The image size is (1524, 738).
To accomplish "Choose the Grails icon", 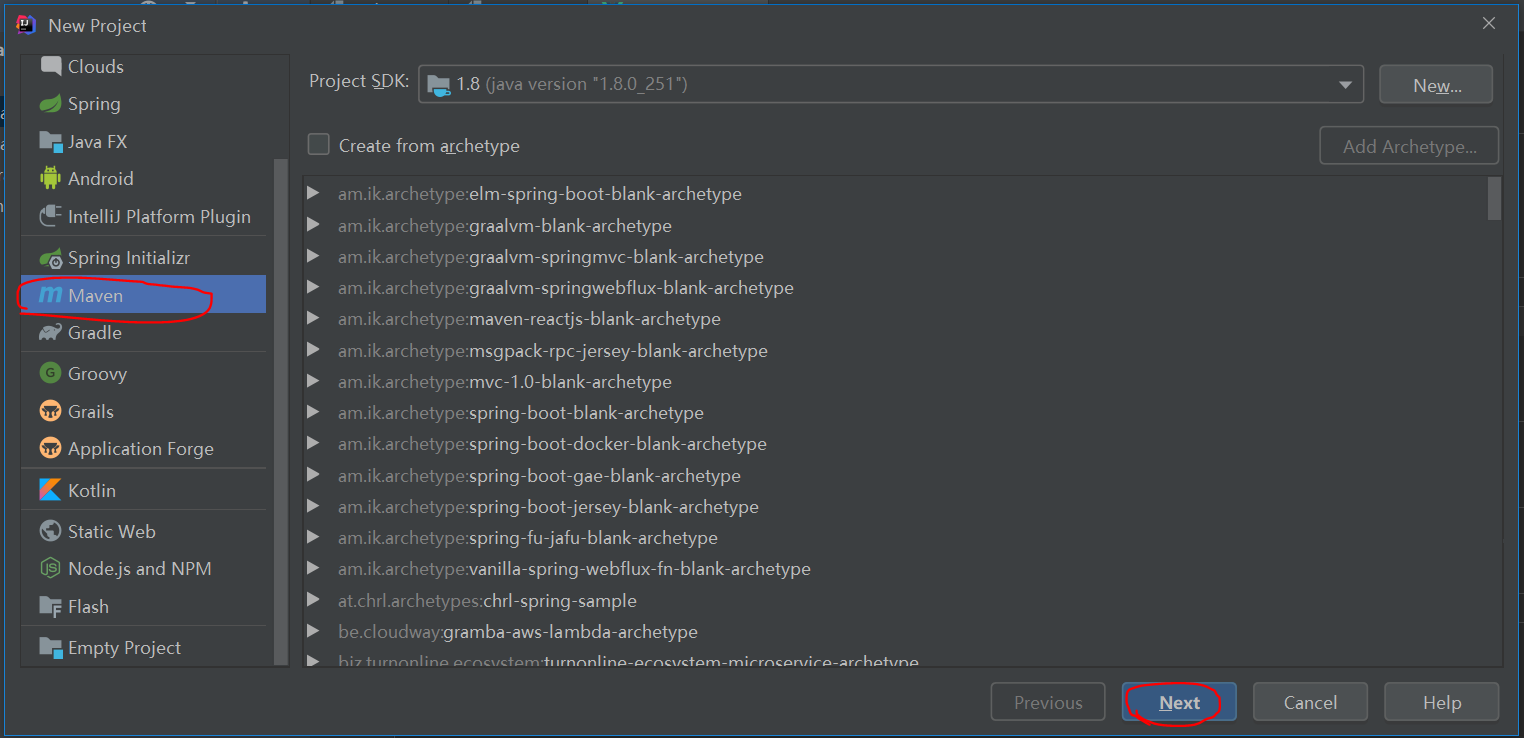I will [50, 411].
